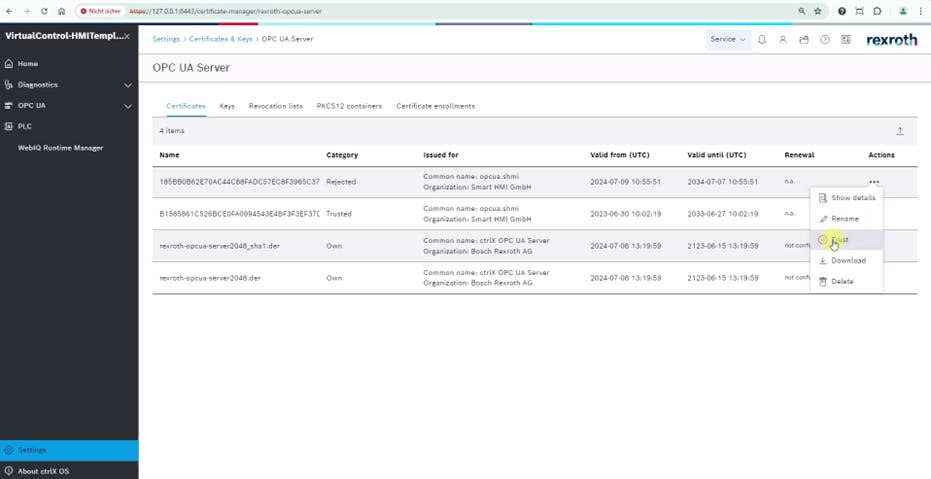Choose Download in context menu

(847, 261)
